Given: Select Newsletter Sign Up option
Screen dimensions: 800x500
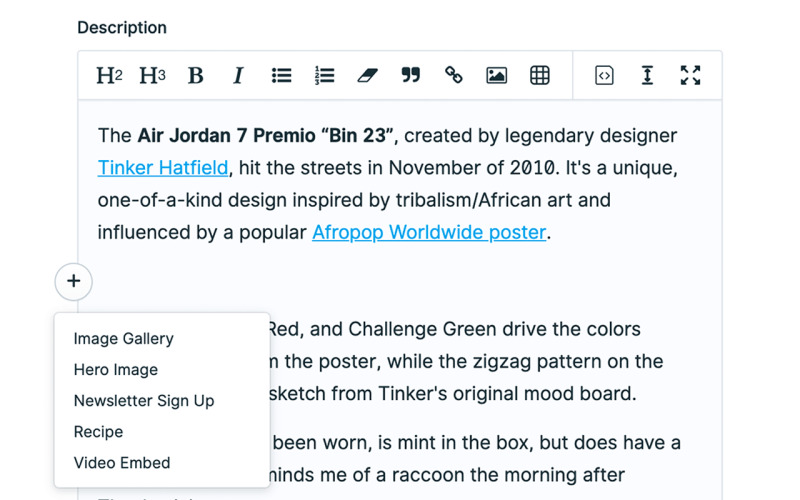Looking at the screenshot, I should click(144, 401).
